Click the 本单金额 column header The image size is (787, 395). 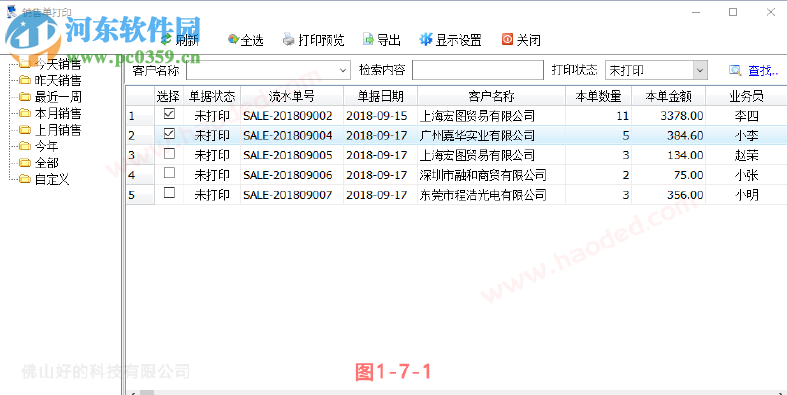tap(669, 96)
